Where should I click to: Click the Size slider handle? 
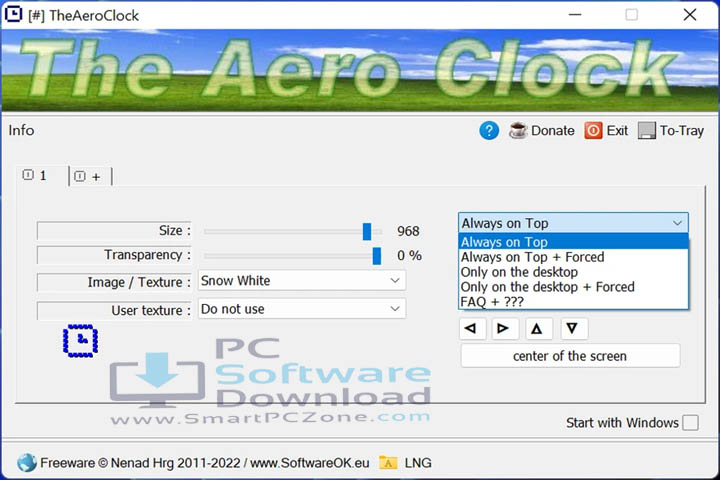tap(367, 232)
